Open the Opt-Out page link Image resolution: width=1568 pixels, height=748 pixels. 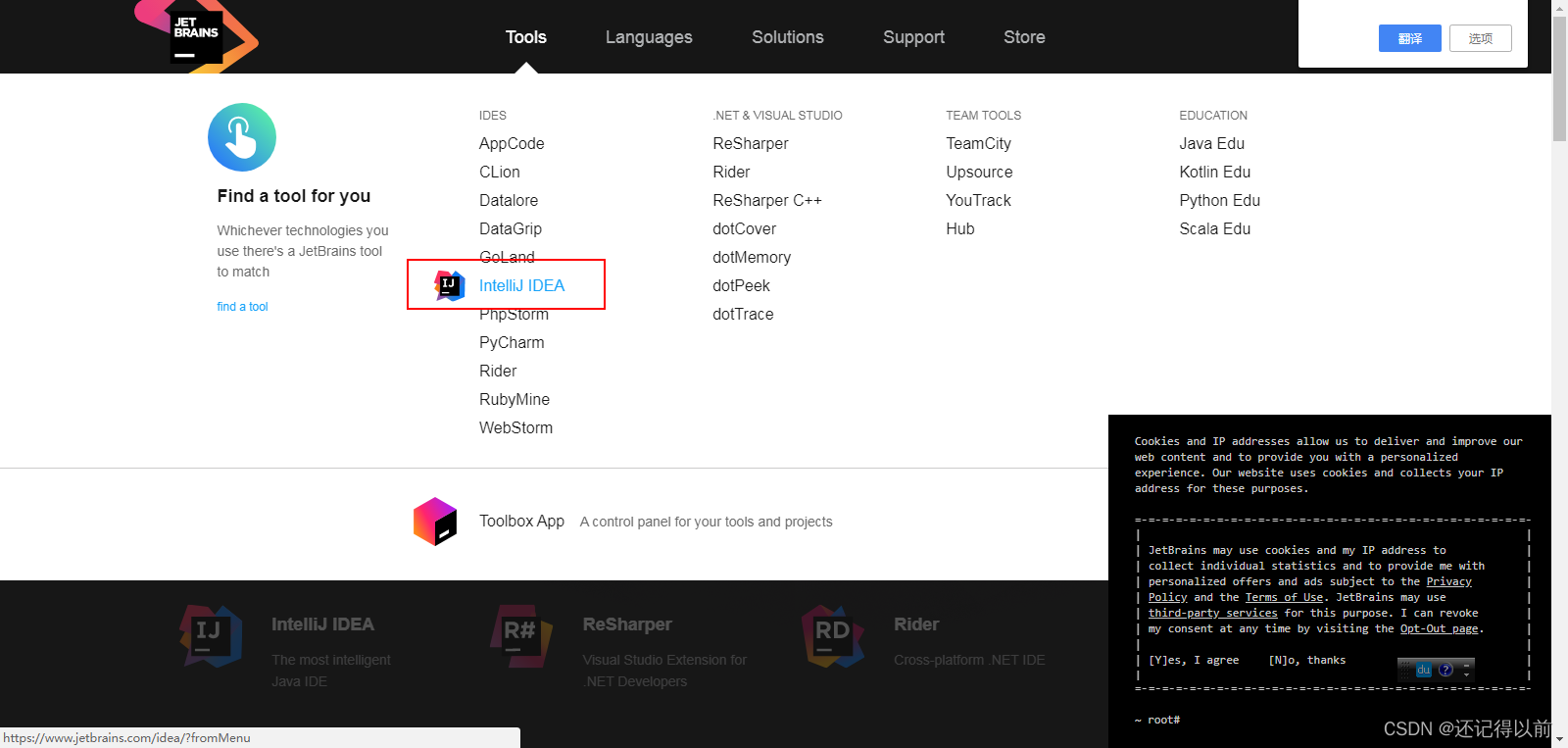[1439, 628]
